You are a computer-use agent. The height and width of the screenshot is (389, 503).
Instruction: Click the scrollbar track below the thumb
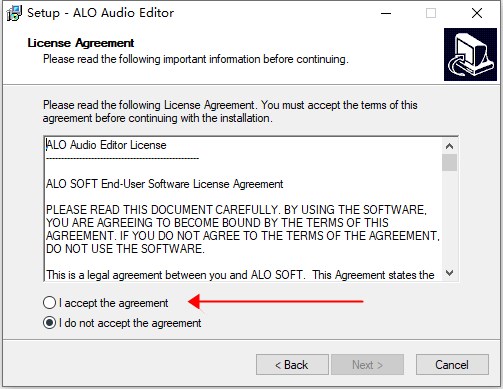click(x=449, y=218)
